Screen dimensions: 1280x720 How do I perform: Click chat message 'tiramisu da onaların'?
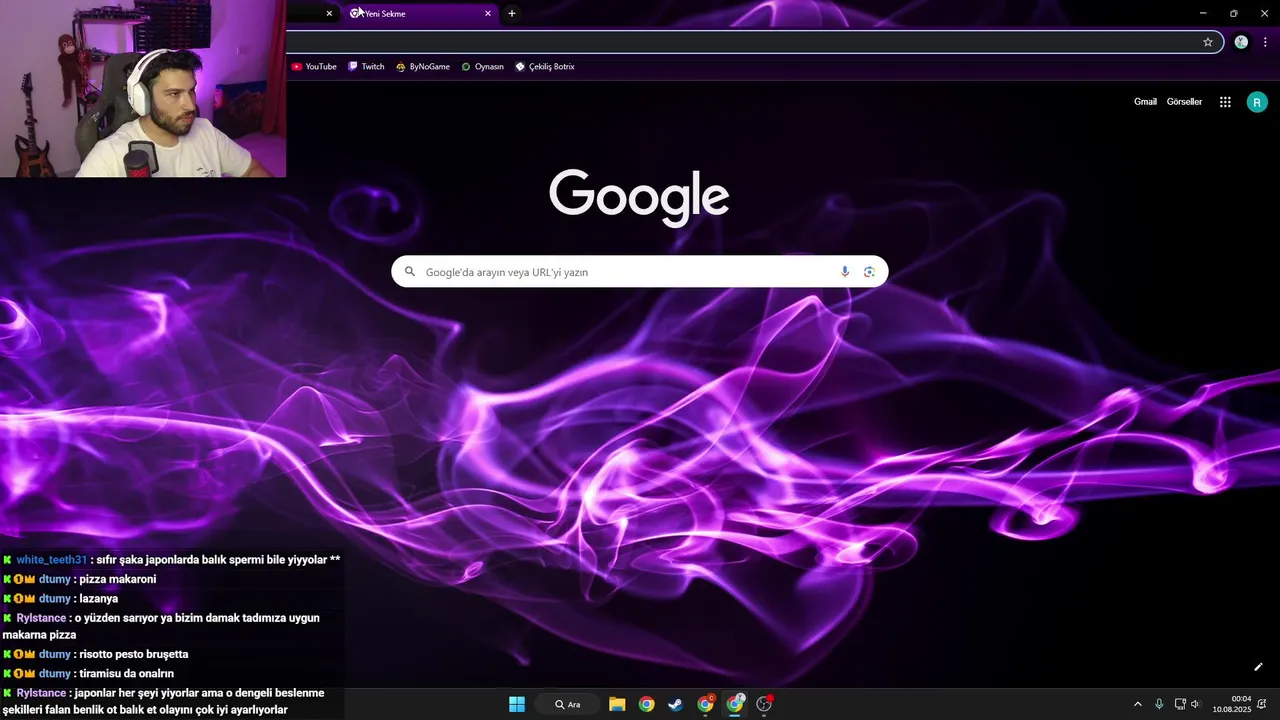point(127,673)
